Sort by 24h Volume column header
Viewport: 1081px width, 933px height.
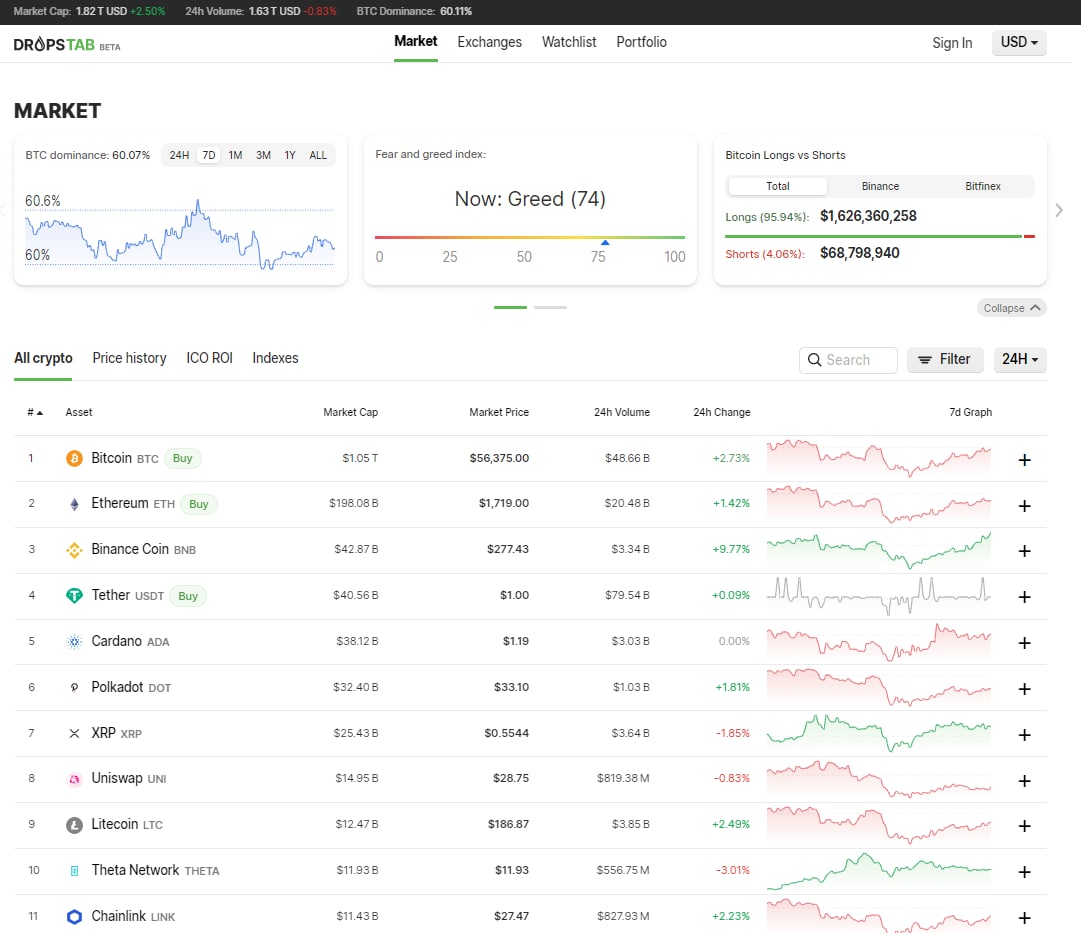pos(622,412)
